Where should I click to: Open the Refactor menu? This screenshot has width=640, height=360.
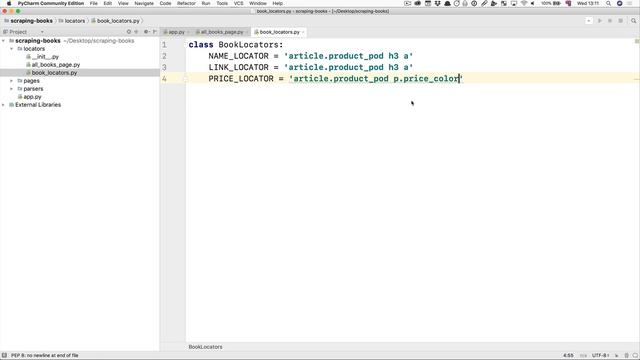[186, 3]
